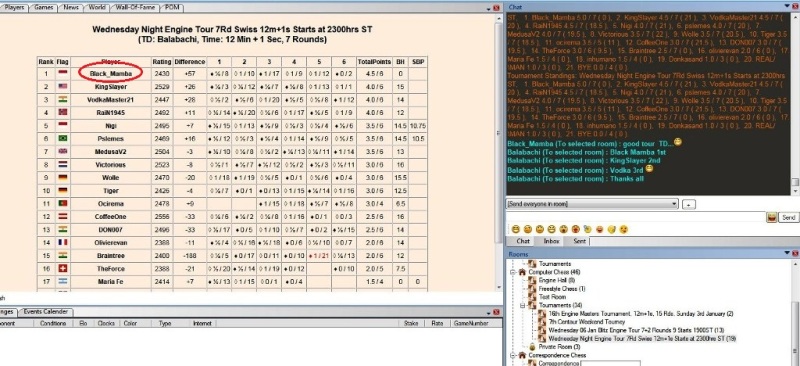Click the flag icon in MedusaV2's row
Screen dimensions: 800x366
tap(63, 152)
